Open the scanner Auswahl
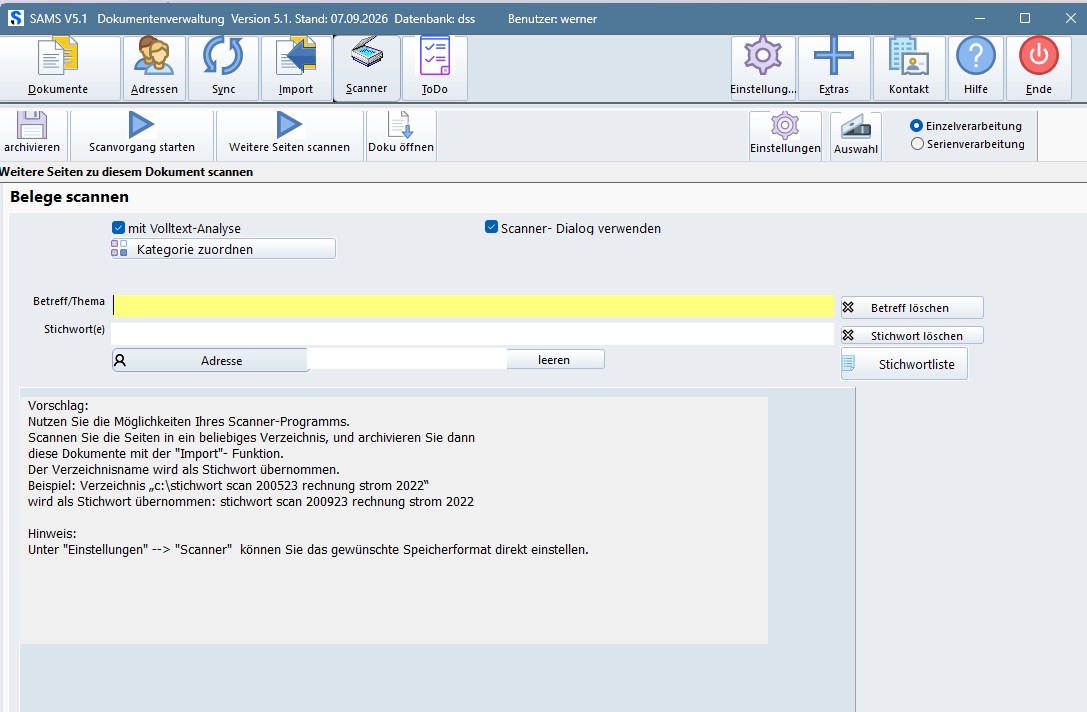This screenshot has width=1087, height=712. 855,136
